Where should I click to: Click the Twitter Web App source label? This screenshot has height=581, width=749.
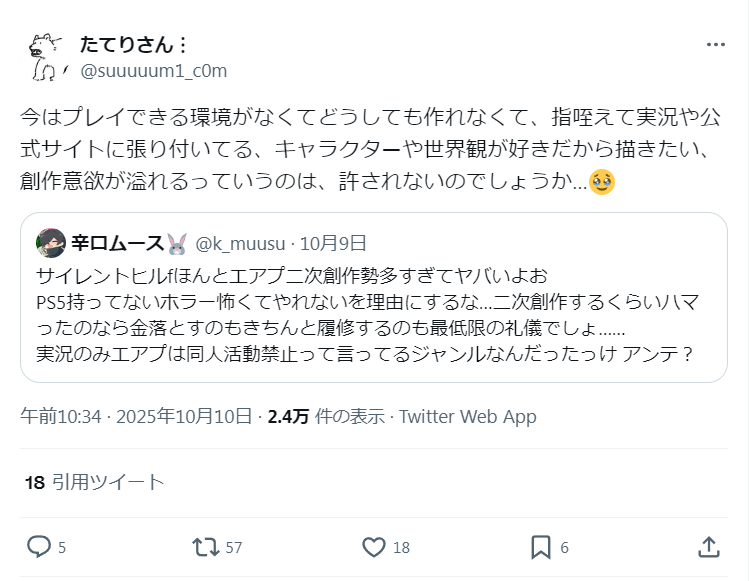pyautogui.click(x=468, y=416)
